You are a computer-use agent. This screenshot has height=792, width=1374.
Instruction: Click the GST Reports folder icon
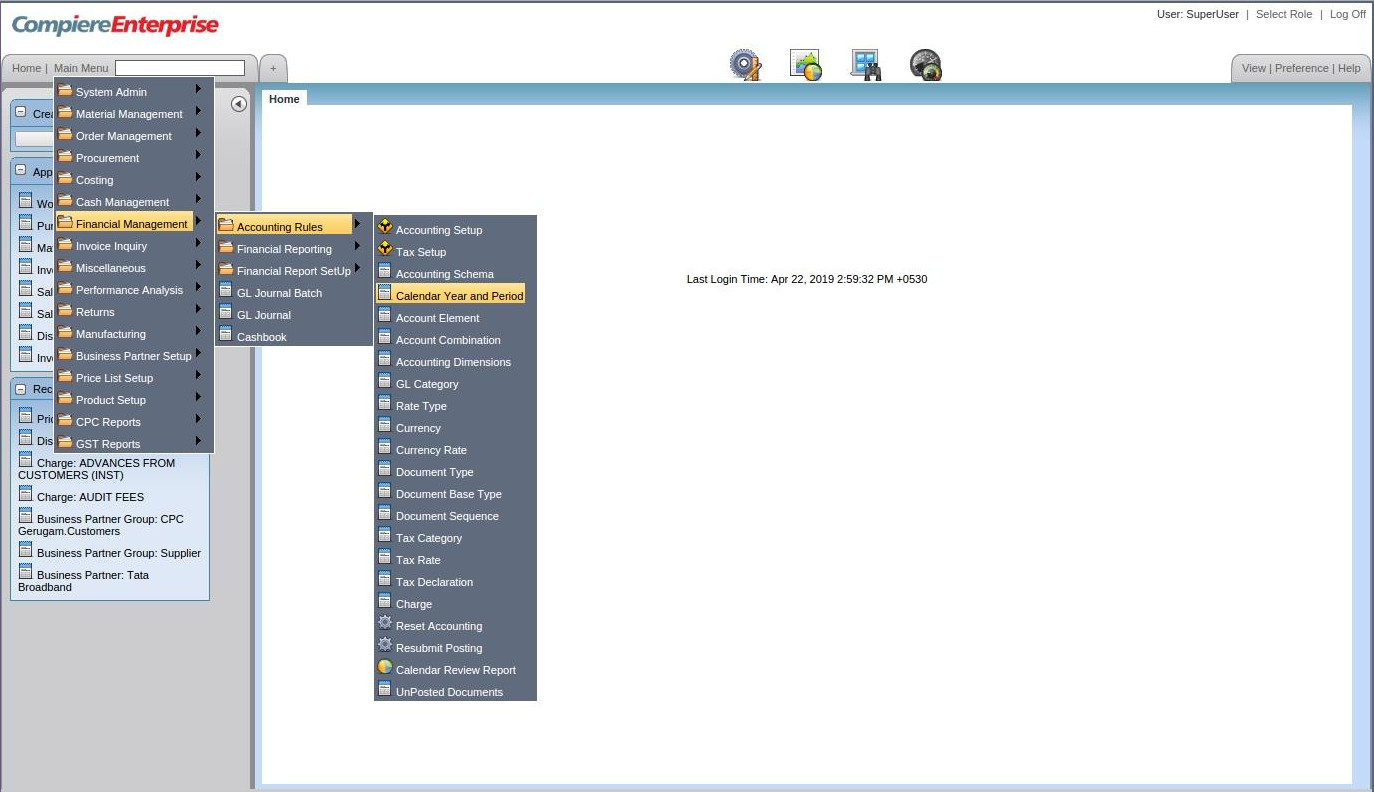(65, 442)
